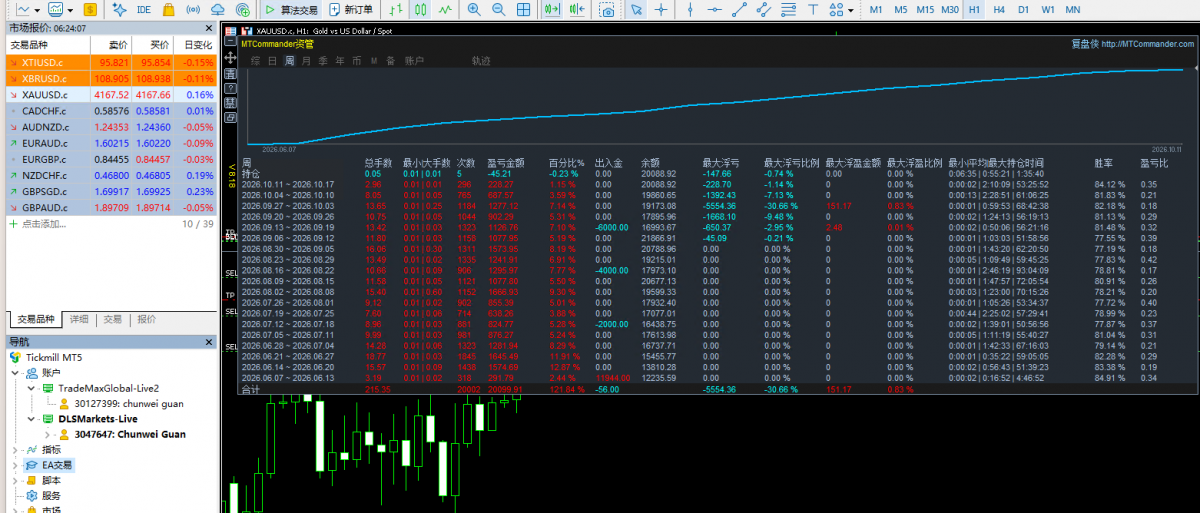Select account 30127399: chunwei guan
This screenshot has width=1200, height=513.
(128, 403)
